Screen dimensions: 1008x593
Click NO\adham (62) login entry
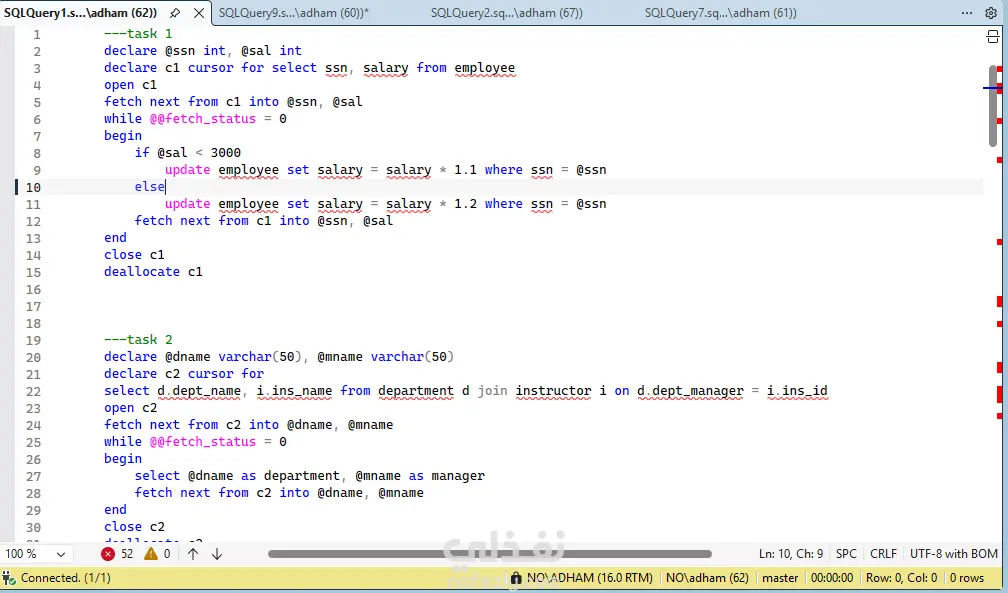(707, 578)
